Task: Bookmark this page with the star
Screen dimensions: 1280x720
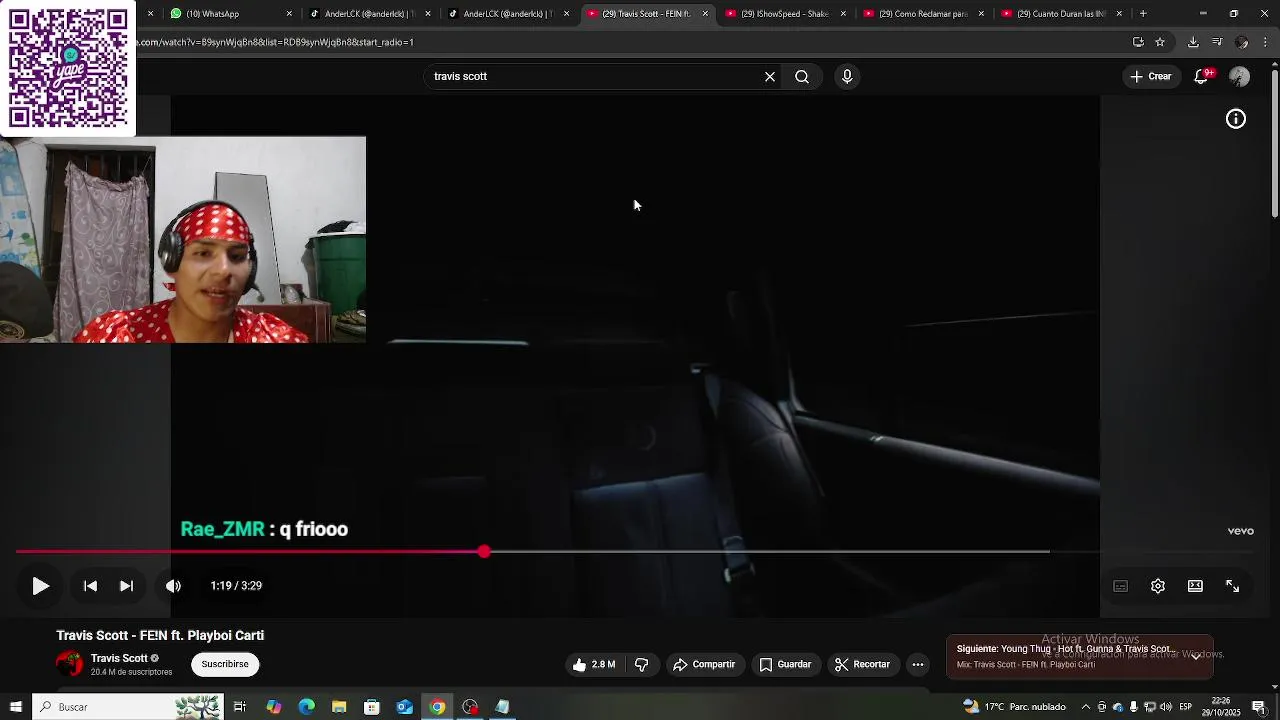Action: pos(1160,42)
